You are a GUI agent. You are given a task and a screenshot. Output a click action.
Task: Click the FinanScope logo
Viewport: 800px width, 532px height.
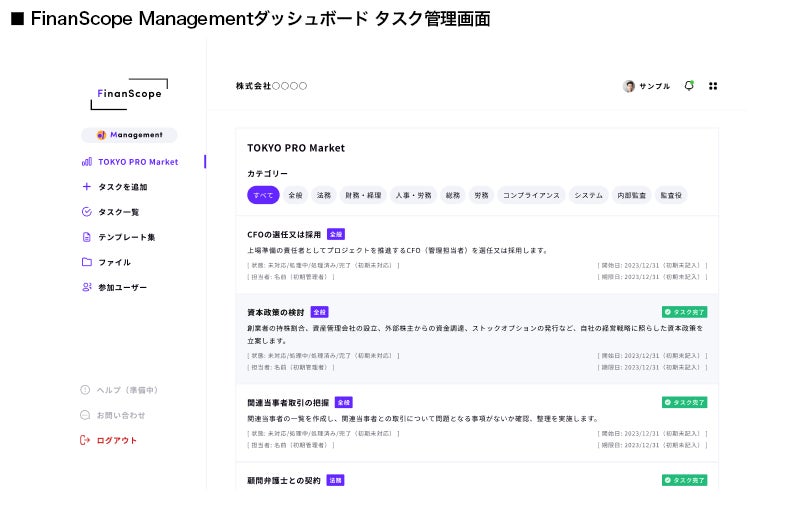[x=129, y=94]
